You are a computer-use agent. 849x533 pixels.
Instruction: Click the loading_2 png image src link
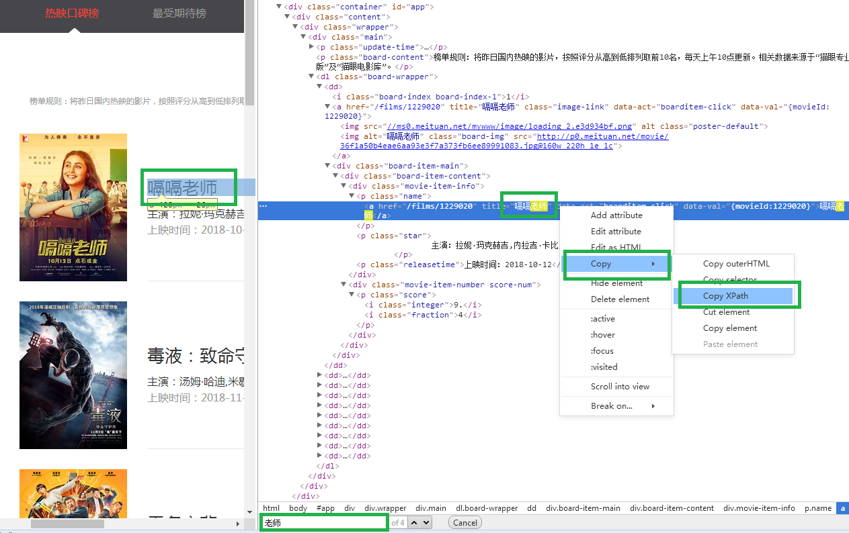(x=510, y=126)
